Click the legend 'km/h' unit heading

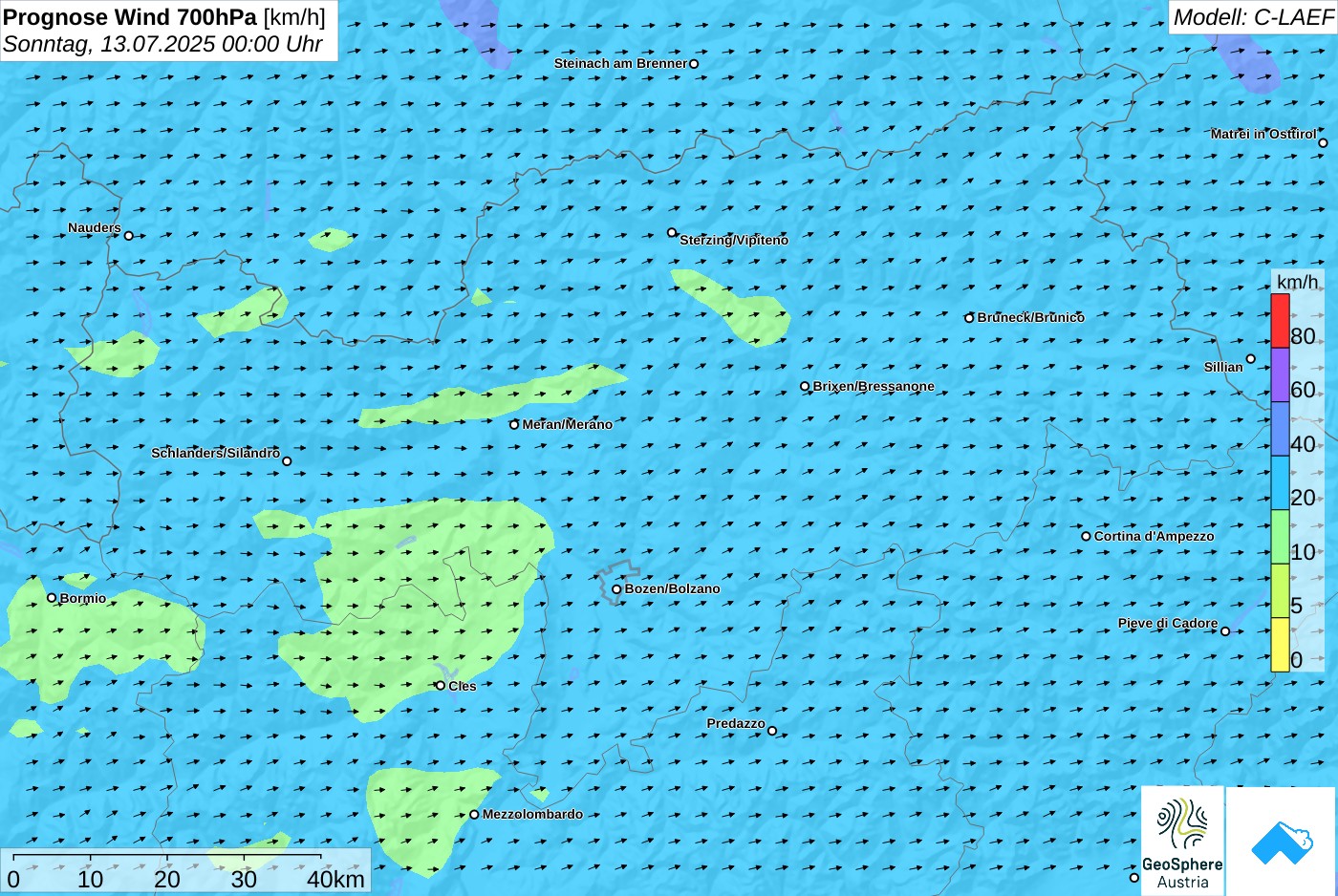(1298, 282)
